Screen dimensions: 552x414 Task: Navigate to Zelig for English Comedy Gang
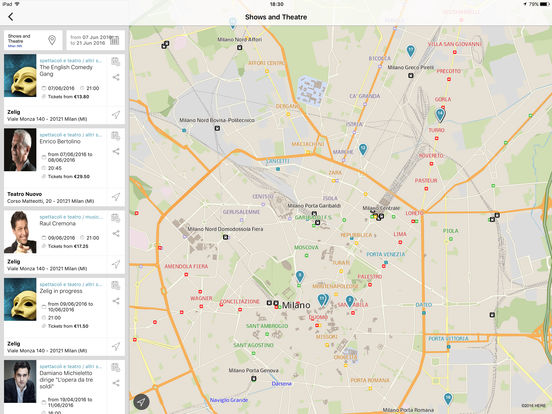click(x=116, y=115)
